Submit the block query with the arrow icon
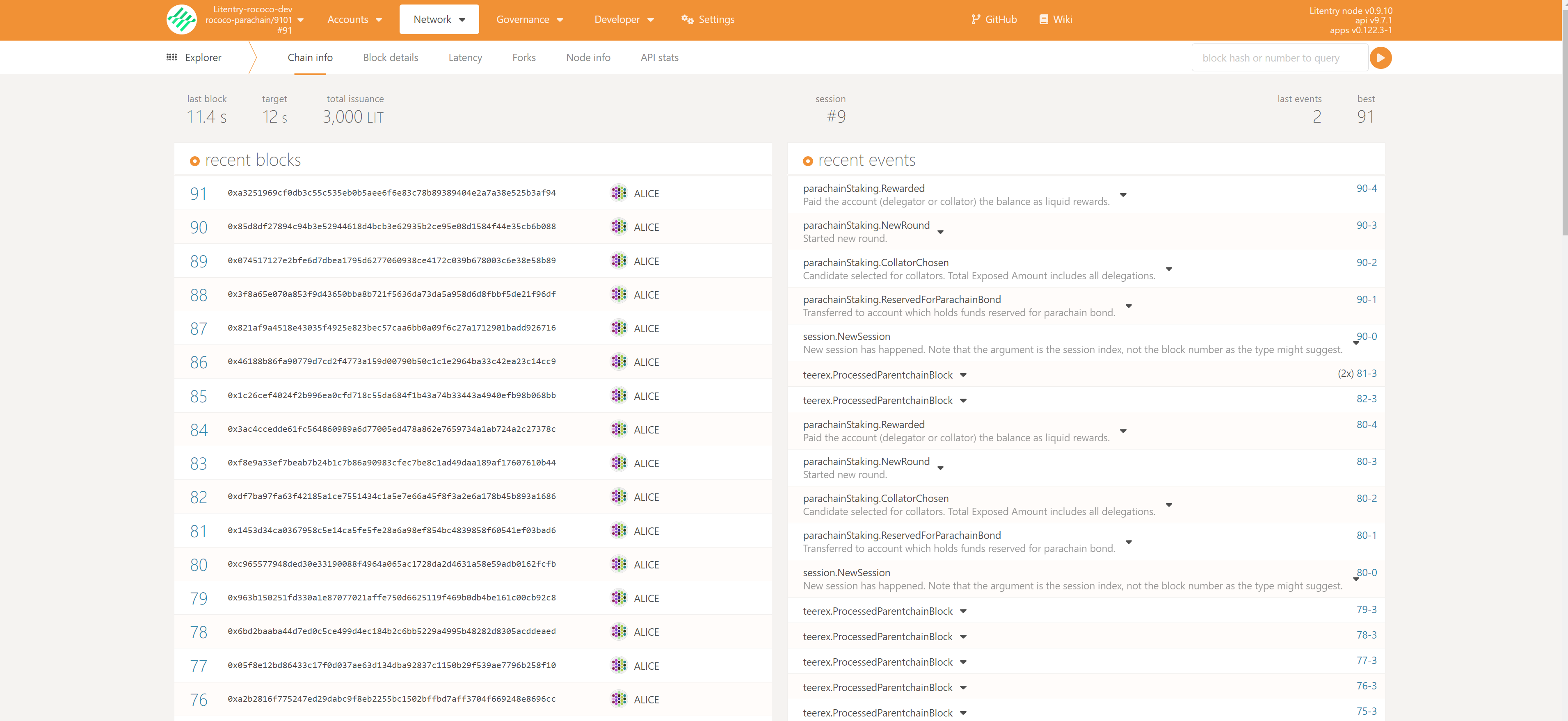Screen dimensions: 1568x721 point(1381,57)
